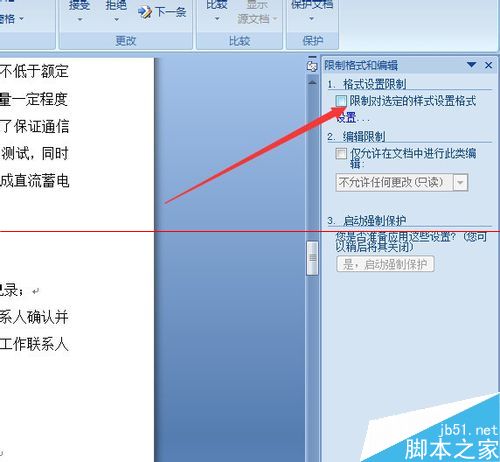Click the text 成直流蓄电 in the document

pyautogui.click(x=34, y=181)
